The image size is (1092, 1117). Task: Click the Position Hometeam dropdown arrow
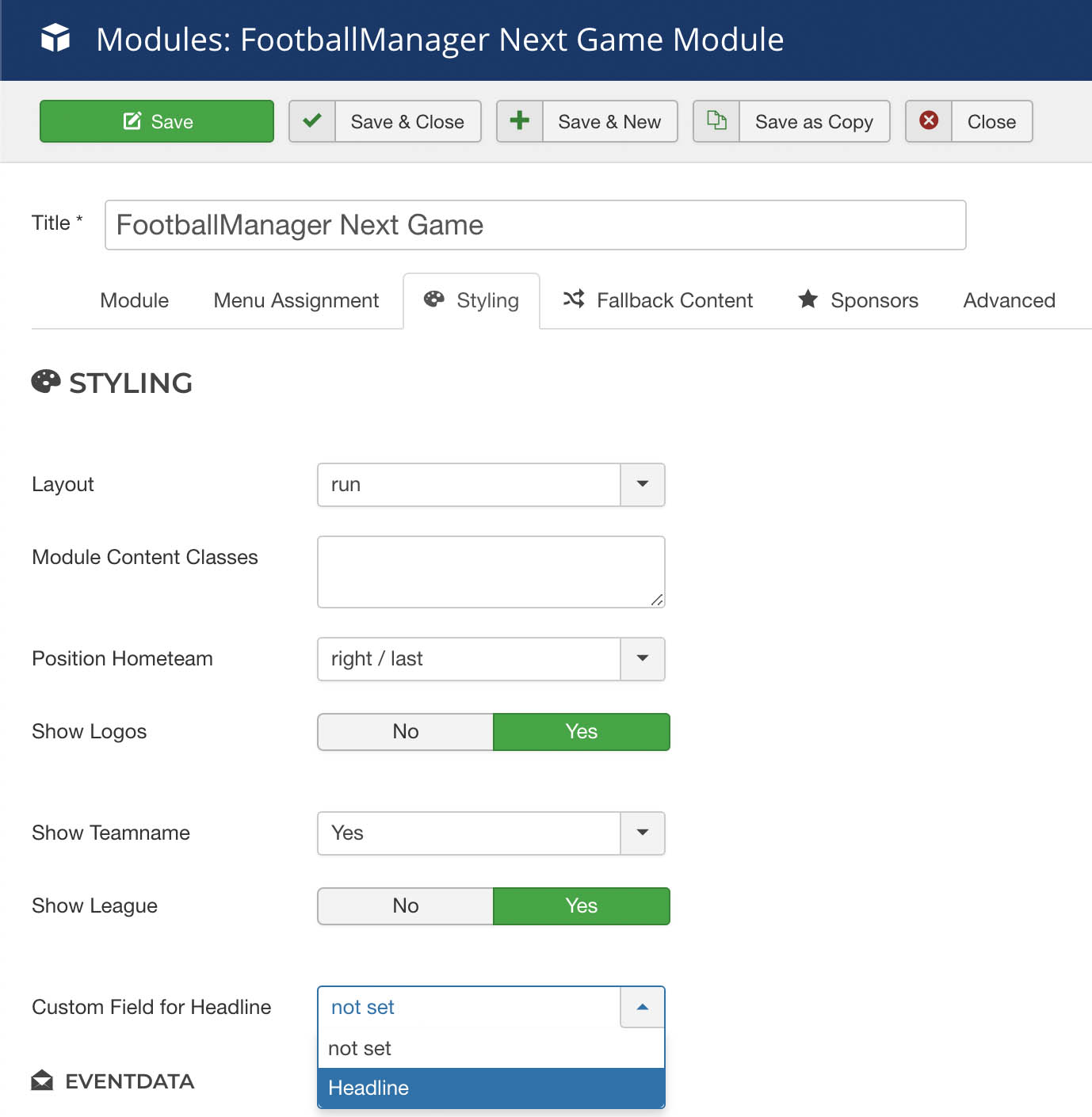coord(643,659)
